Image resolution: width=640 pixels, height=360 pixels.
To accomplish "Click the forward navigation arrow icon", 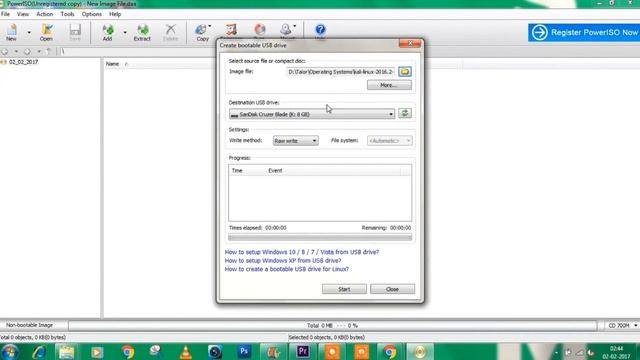I will (27, 52).
